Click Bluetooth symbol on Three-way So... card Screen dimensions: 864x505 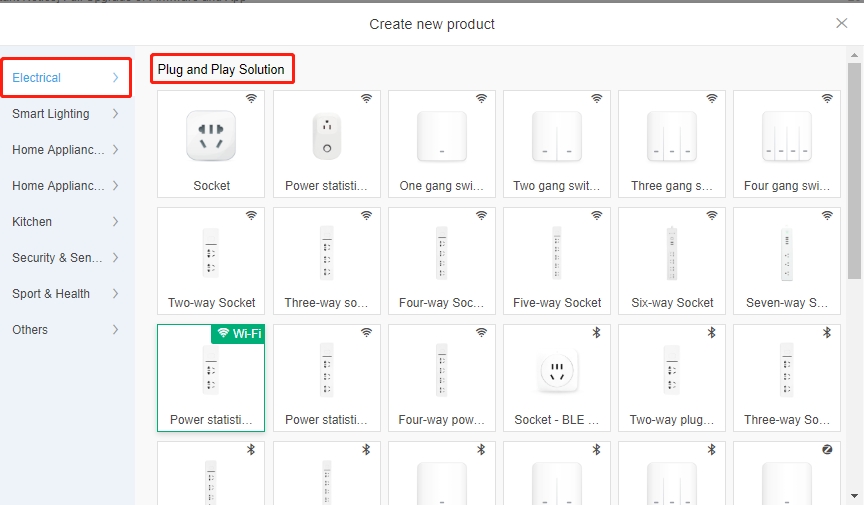point(827,332)
